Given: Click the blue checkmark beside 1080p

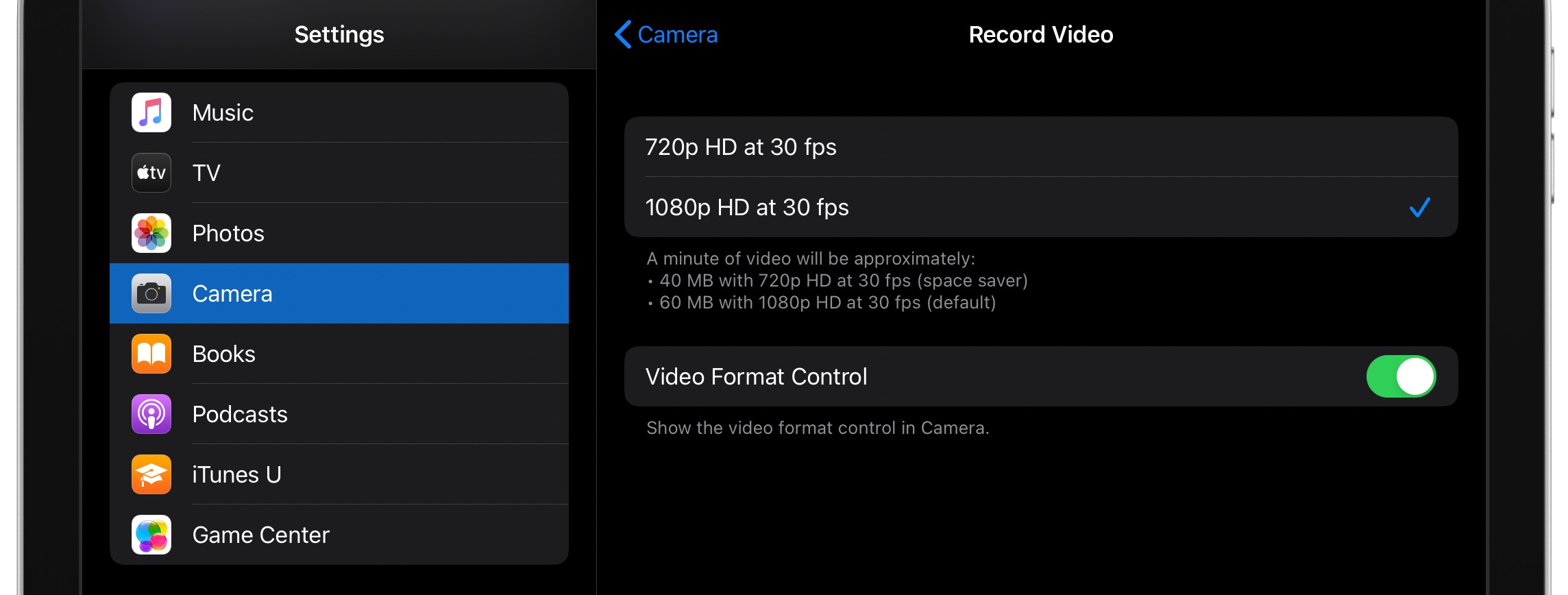Looking at the screenshot, I should 1419,207.
